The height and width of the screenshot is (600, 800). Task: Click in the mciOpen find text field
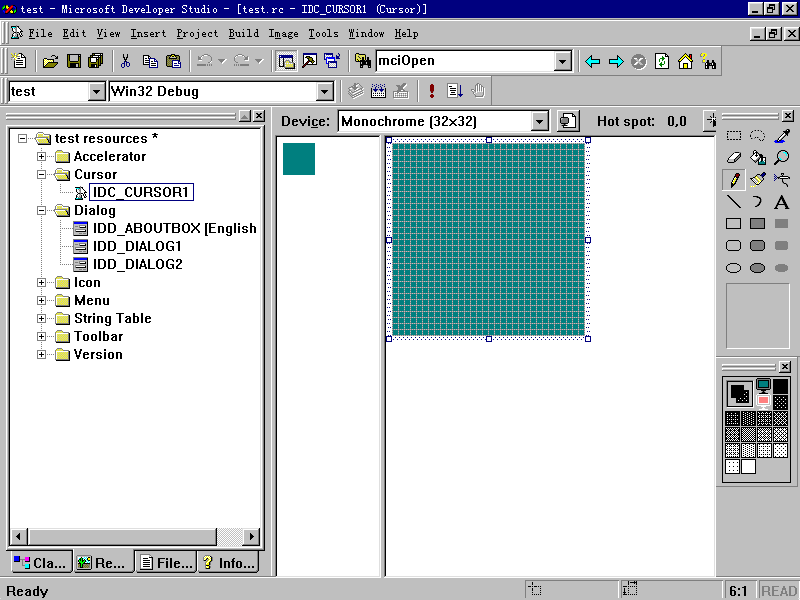(465, 61)
